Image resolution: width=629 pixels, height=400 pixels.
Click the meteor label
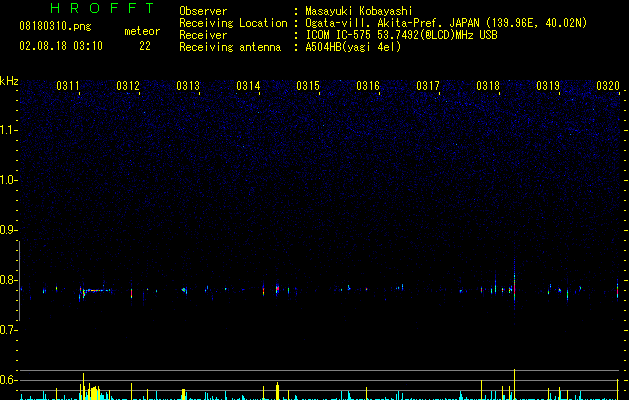click(x=142, y=31)
